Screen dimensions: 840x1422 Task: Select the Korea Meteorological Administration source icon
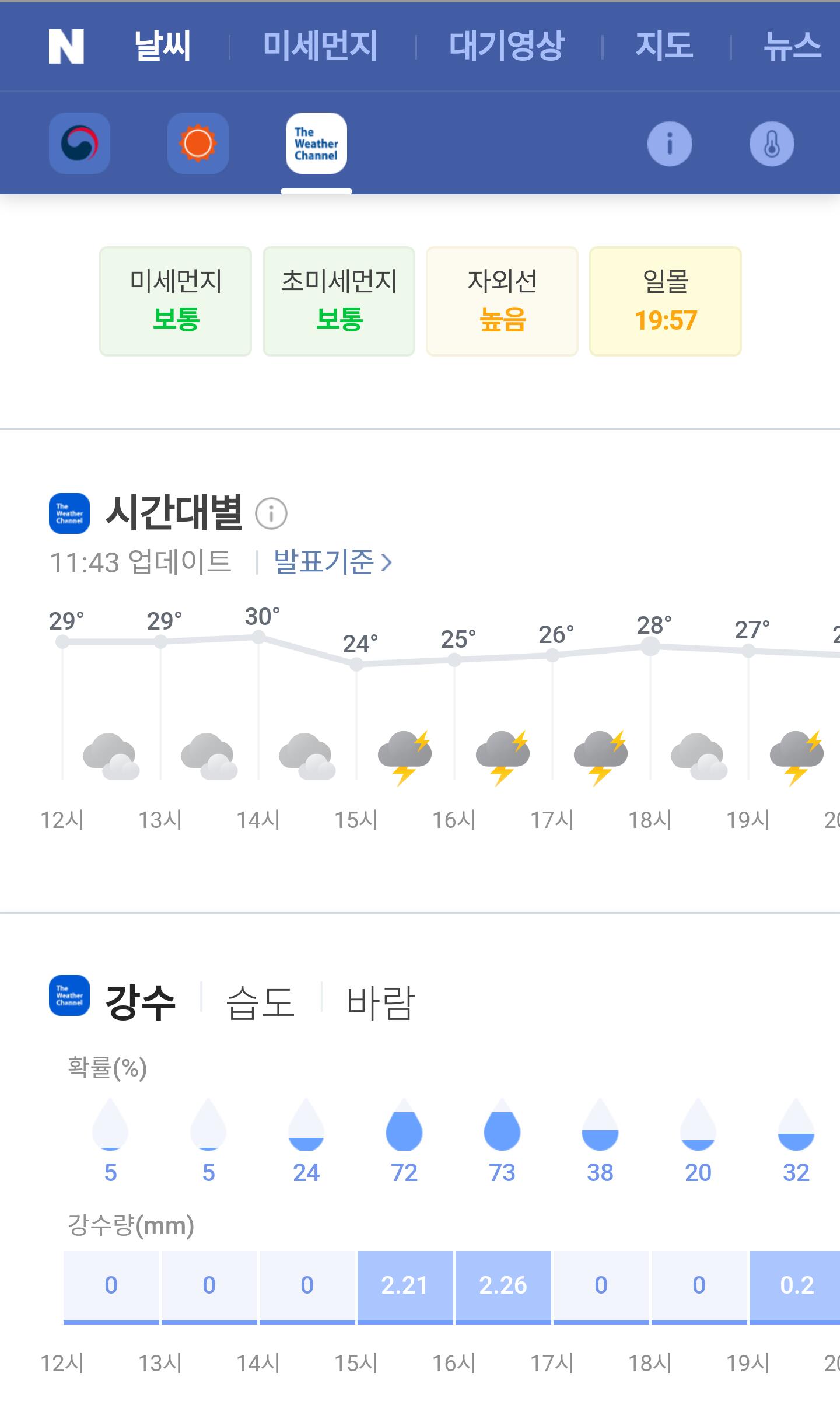[79, 144]
